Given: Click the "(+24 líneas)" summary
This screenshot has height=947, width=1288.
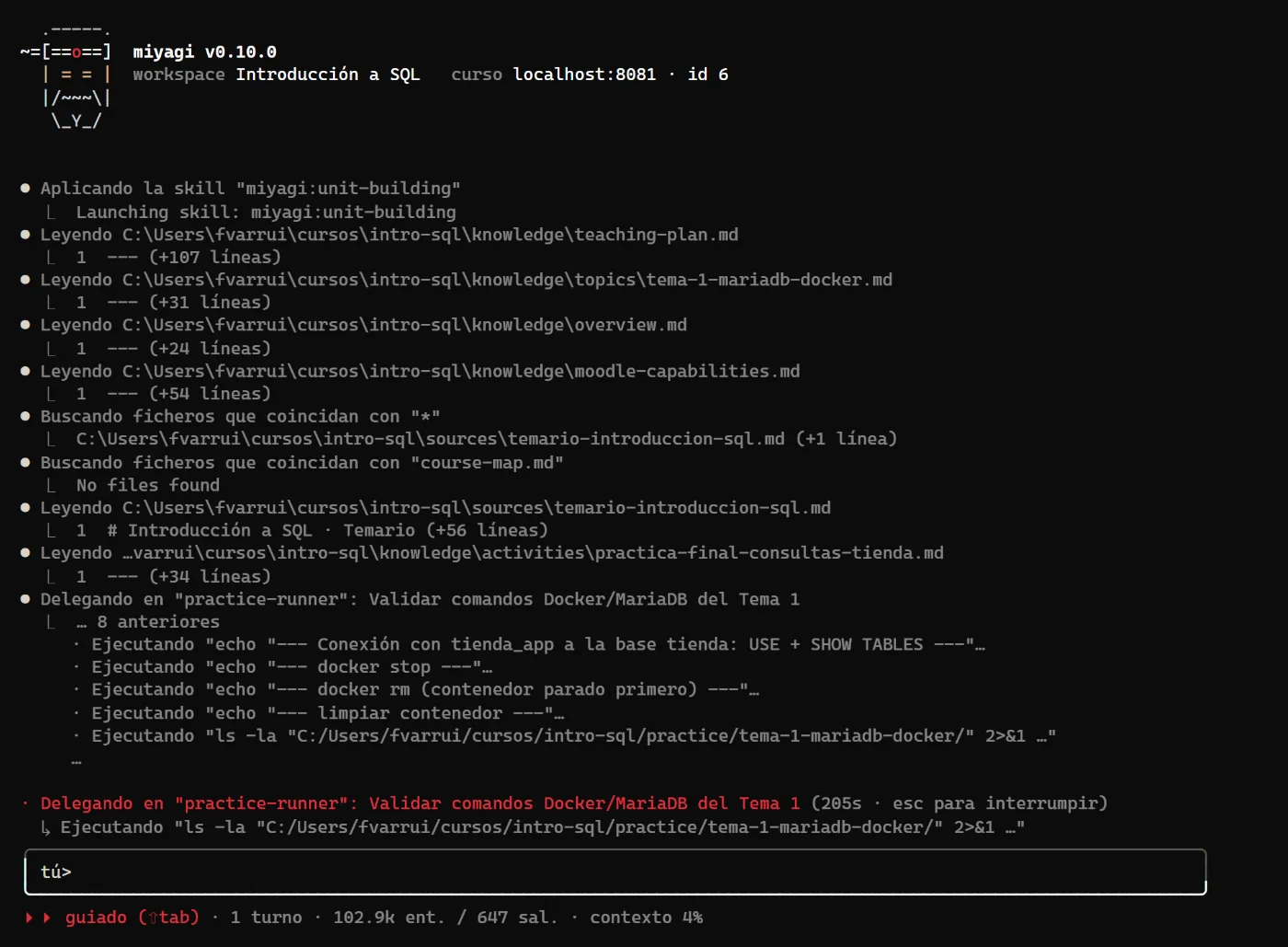Looking at the screenshot, I should point(210,349).
